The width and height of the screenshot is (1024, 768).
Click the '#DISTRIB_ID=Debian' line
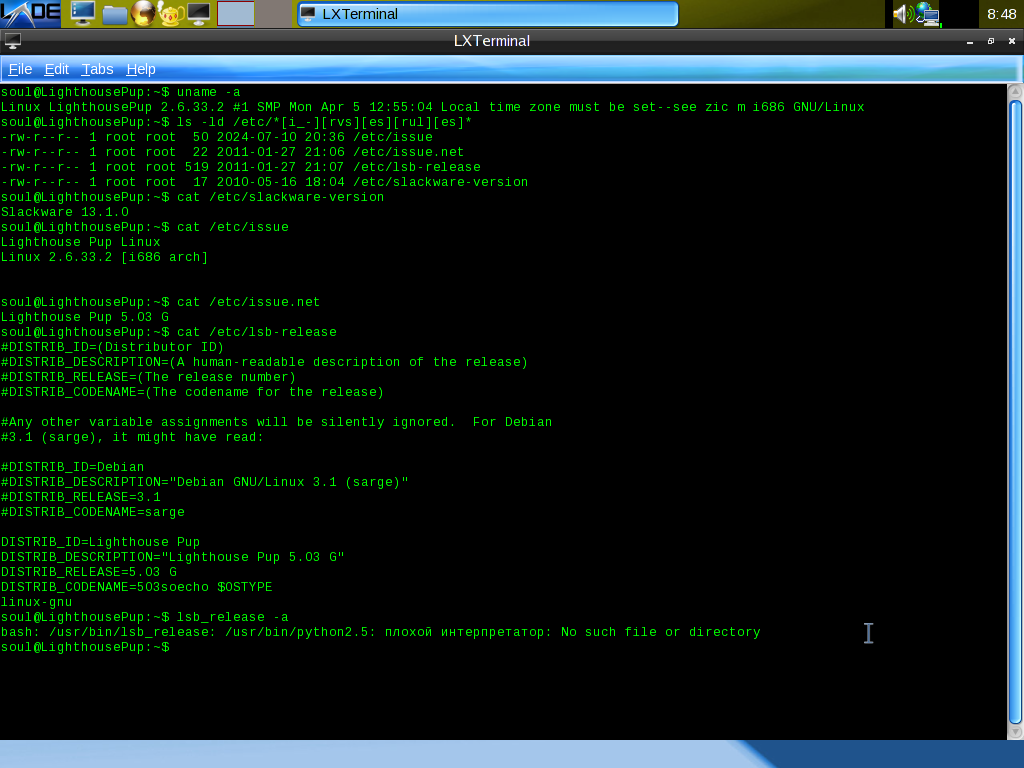point(72,468)
